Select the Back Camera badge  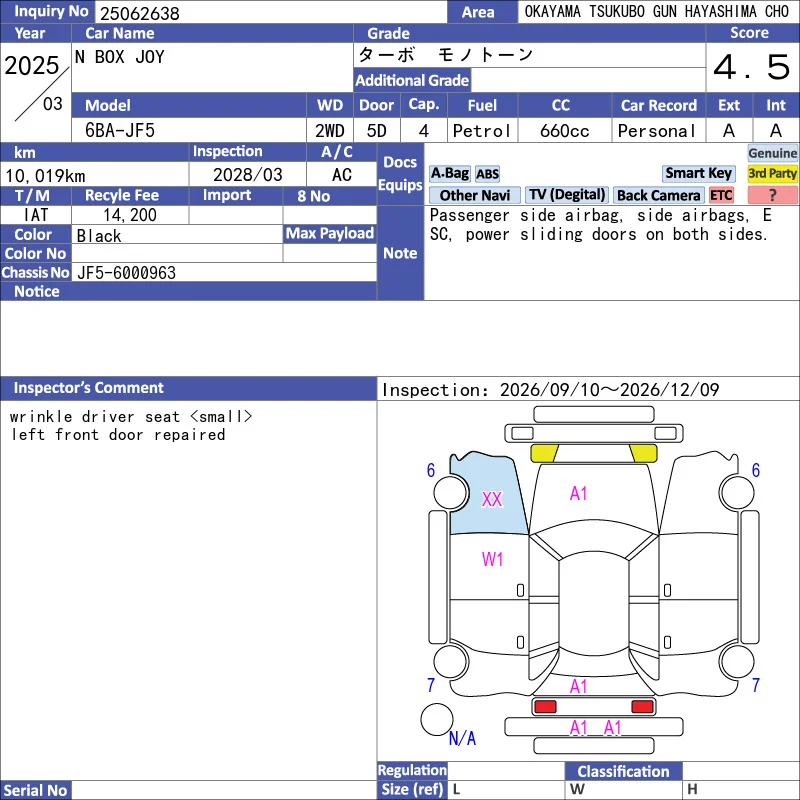tap(659, 195)
